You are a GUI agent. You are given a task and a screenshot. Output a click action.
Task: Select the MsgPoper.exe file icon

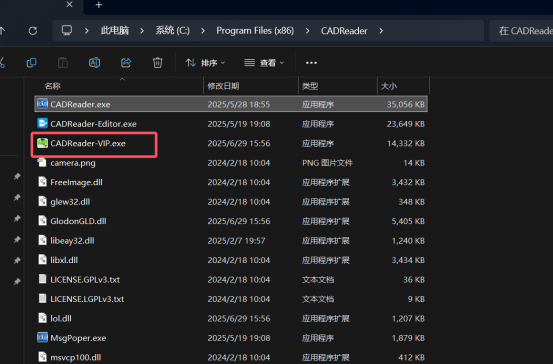coord(42,338)
